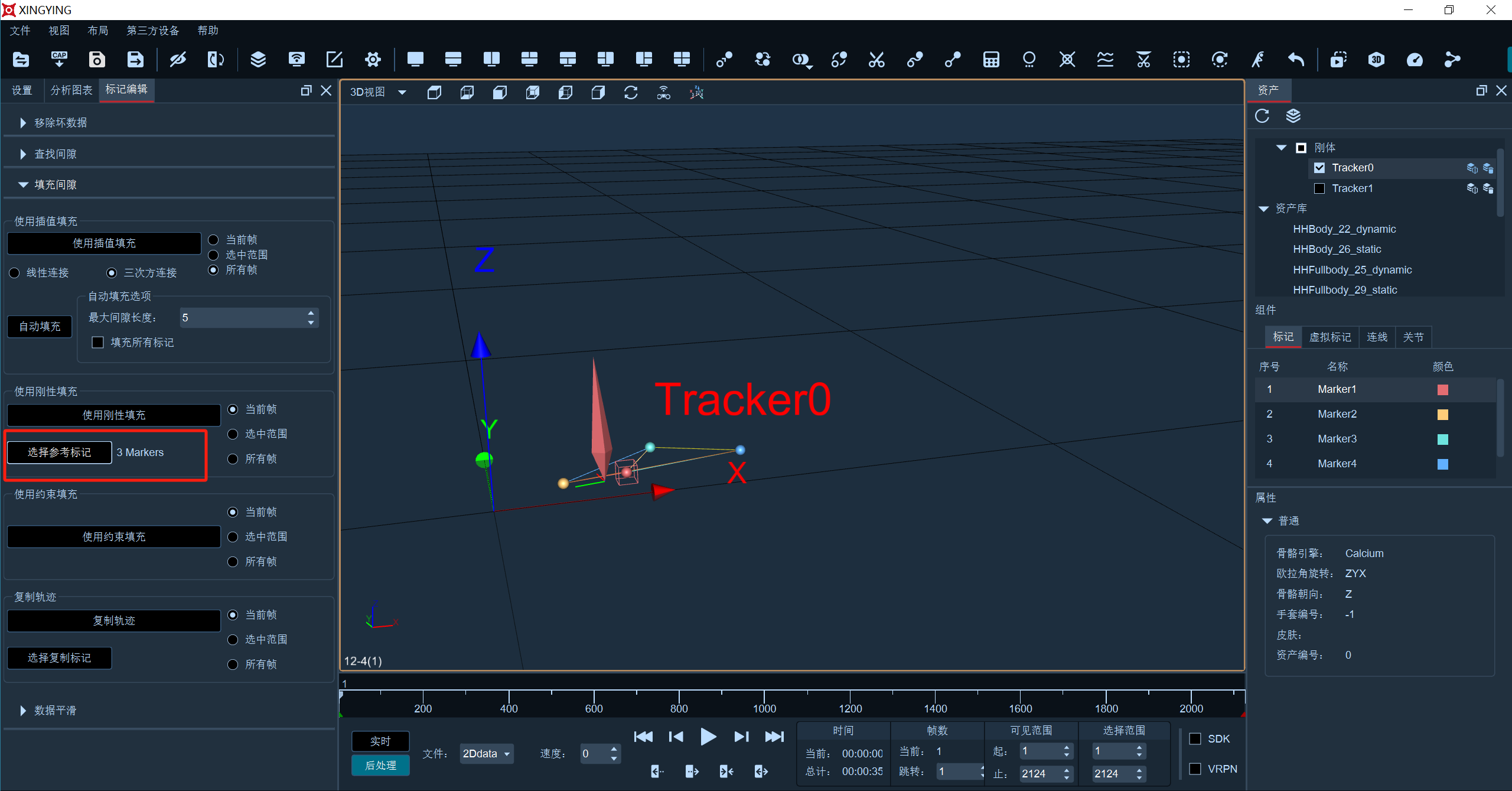This screenshot has width=1512, height=791.
Task: Click the refresh icon in assets panel
Action: (x=1262, y=116)
